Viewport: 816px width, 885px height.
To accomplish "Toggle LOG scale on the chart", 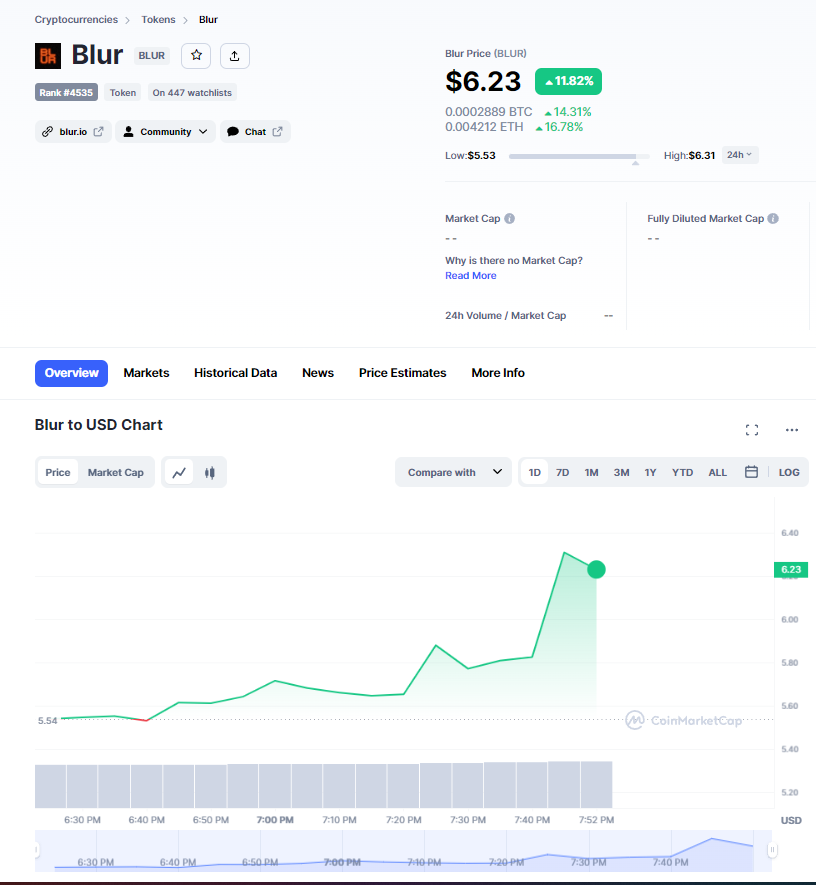I will [789, 472].
